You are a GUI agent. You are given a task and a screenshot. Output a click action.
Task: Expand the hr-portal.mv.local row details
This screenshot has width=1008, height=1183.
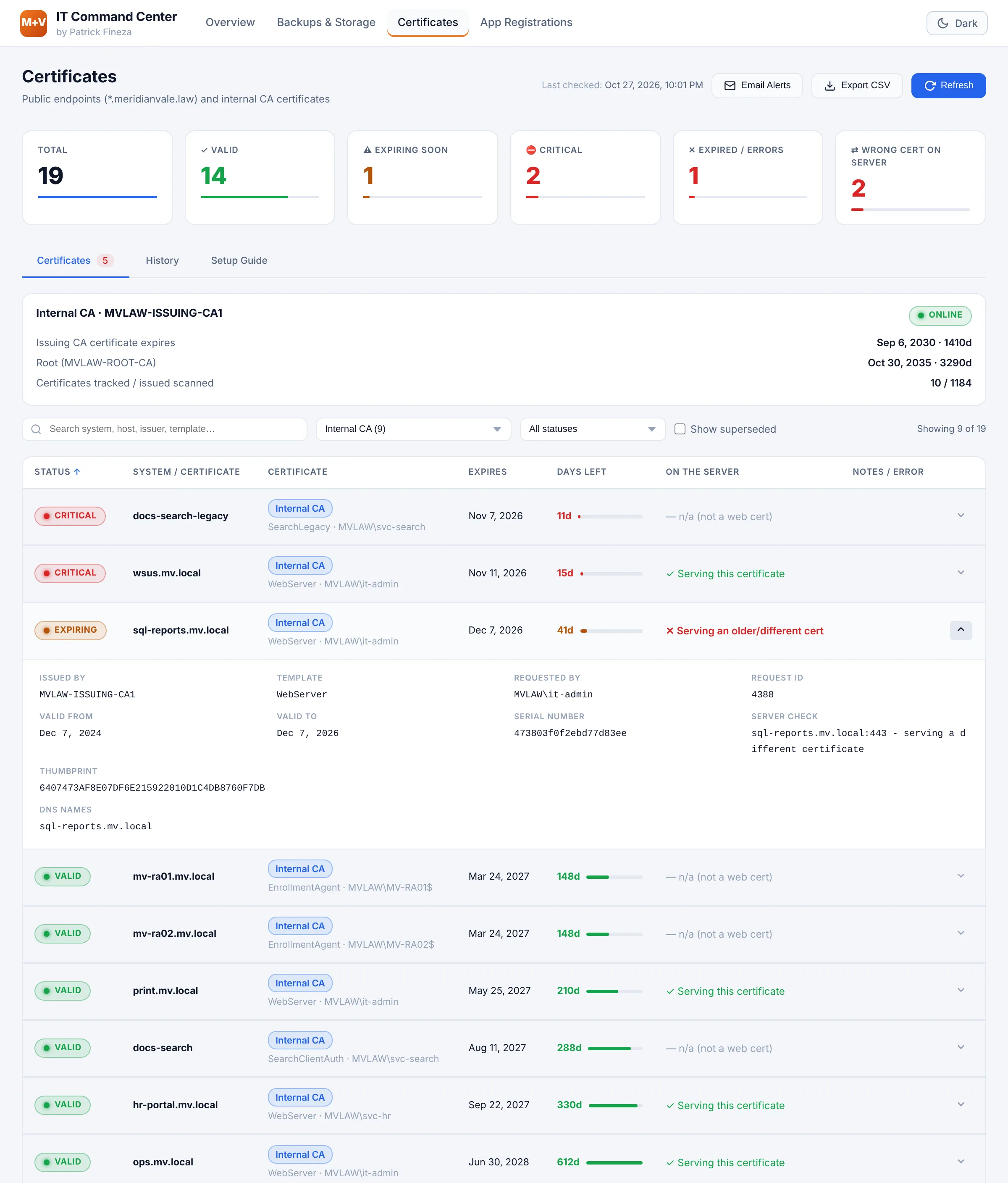(x=961, y=1104)
